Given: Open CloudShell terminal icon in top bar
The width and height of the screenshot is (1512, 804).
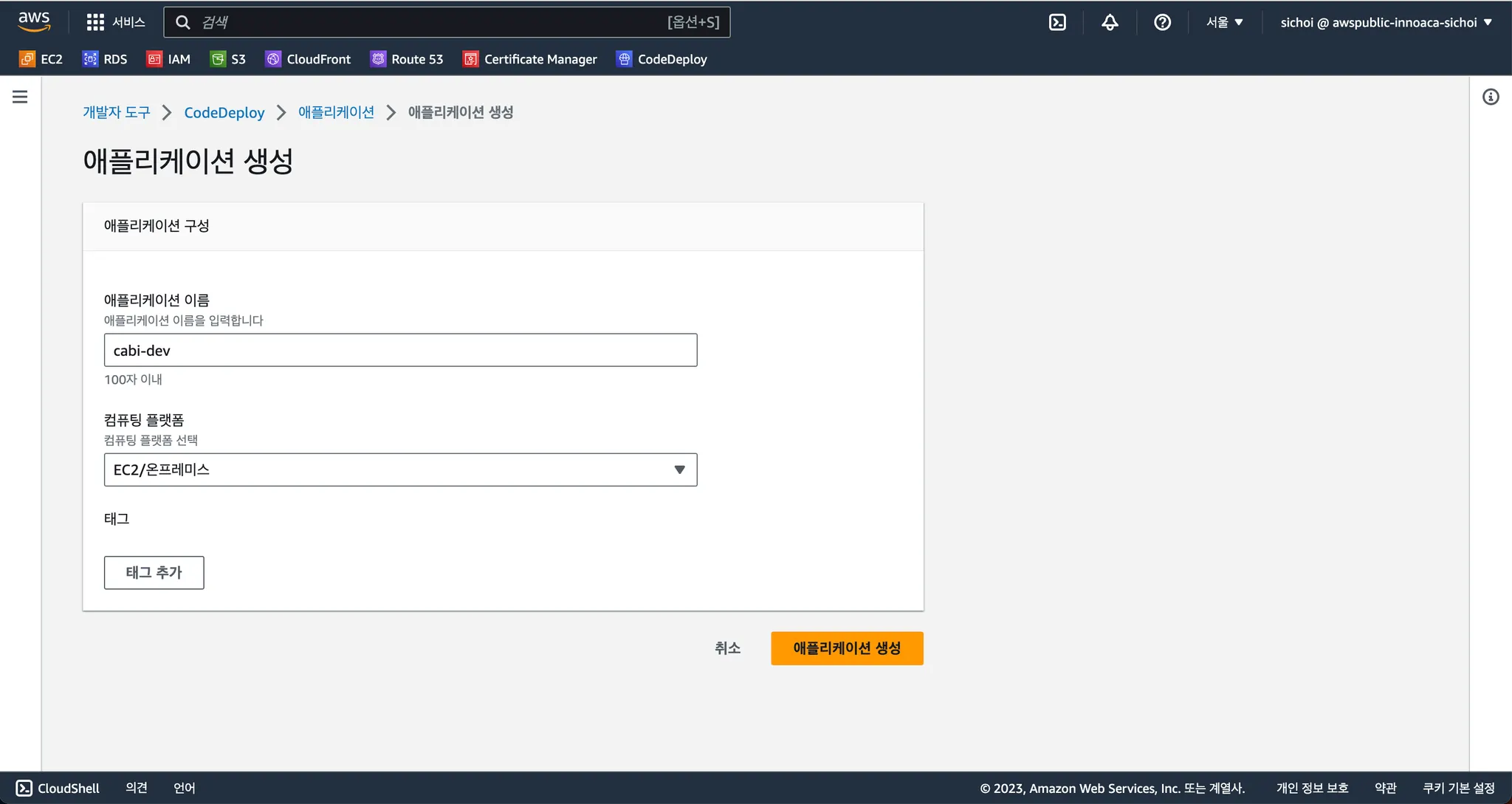Looking at the screenshot, I should [1057, 22].
